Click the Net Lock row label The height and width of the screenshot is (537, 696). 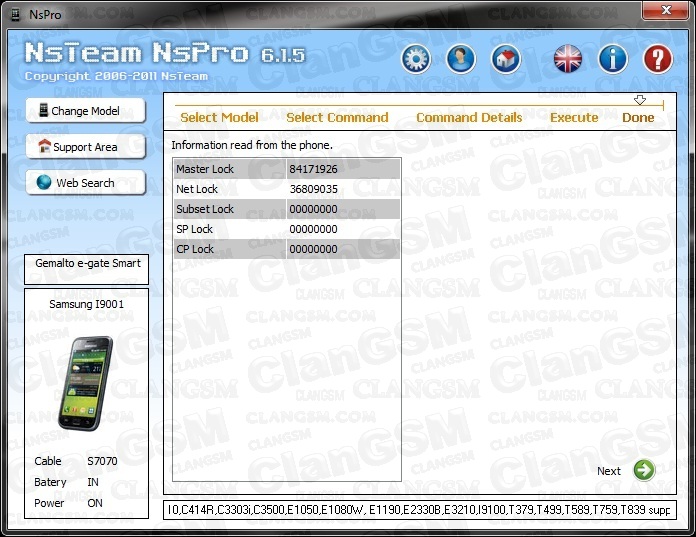197,189
